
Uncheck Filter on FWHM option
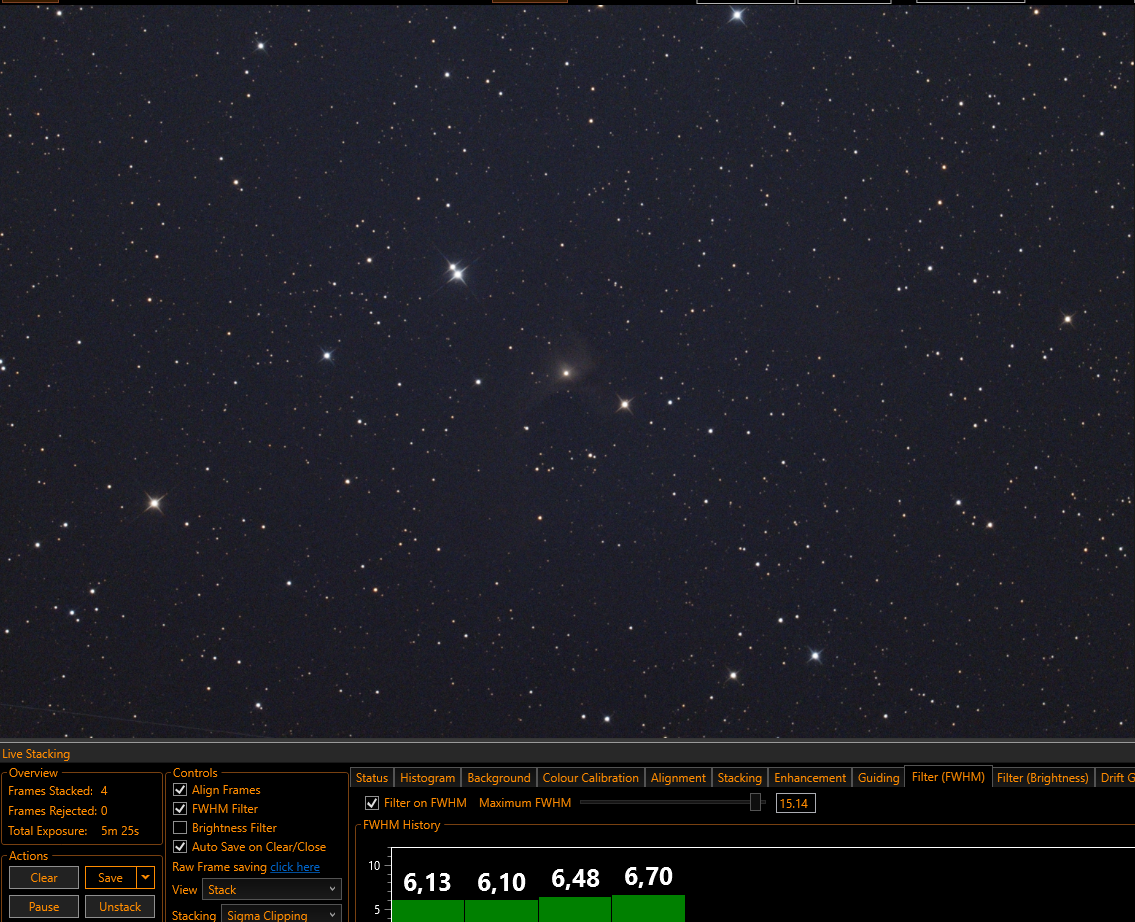tap(372, 803)
